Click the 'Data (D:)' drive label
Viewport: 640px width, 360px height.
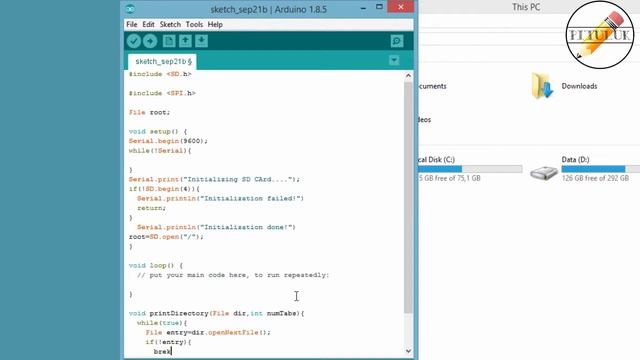(x=576, y=160)
